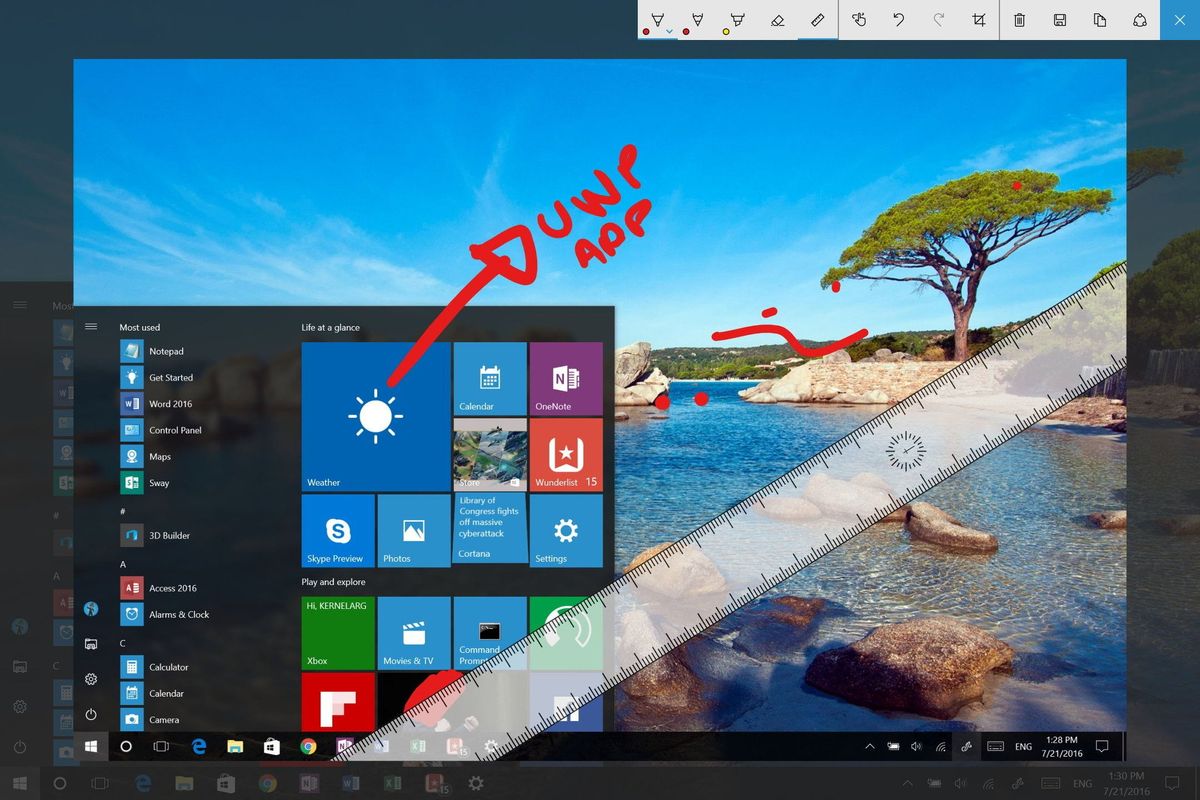Share the sketch
The width and height of the screenshot is (1200, 800).
click(1140, 18)
